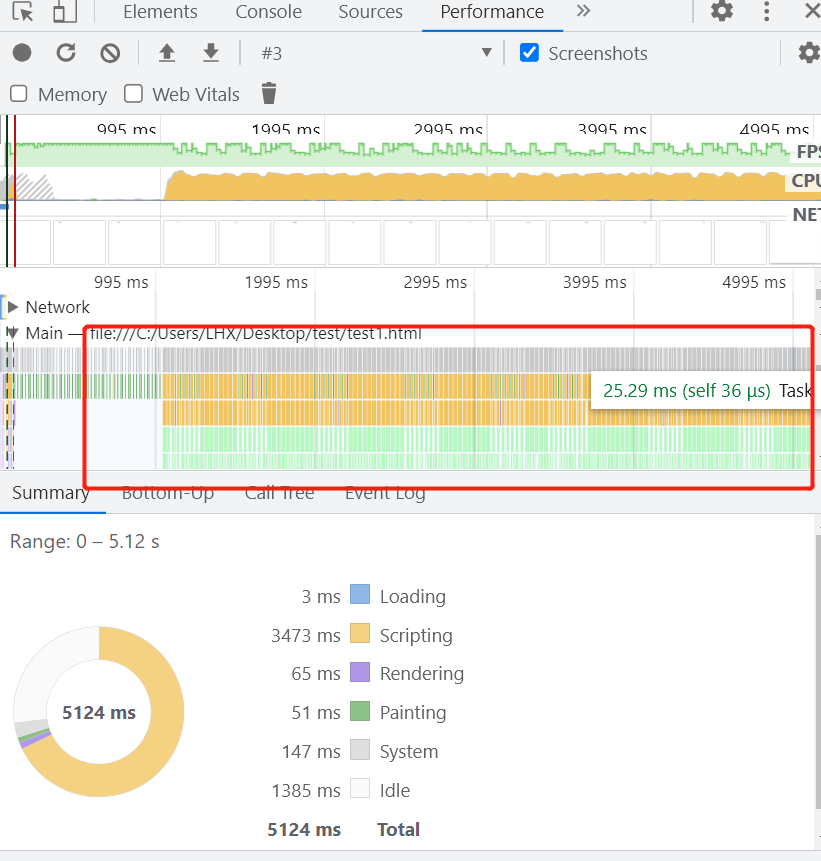Click the first screenshot thumbnail in filmstrip
Image resolution: width=821 pixels, height=861 pixels.
pos(26,243)
